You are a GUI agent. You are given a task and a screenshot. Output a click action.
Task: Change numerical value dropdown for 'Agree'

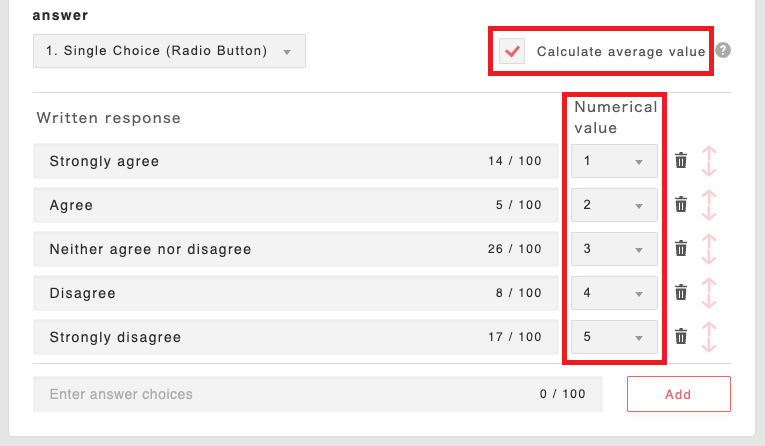pos(614,205)
